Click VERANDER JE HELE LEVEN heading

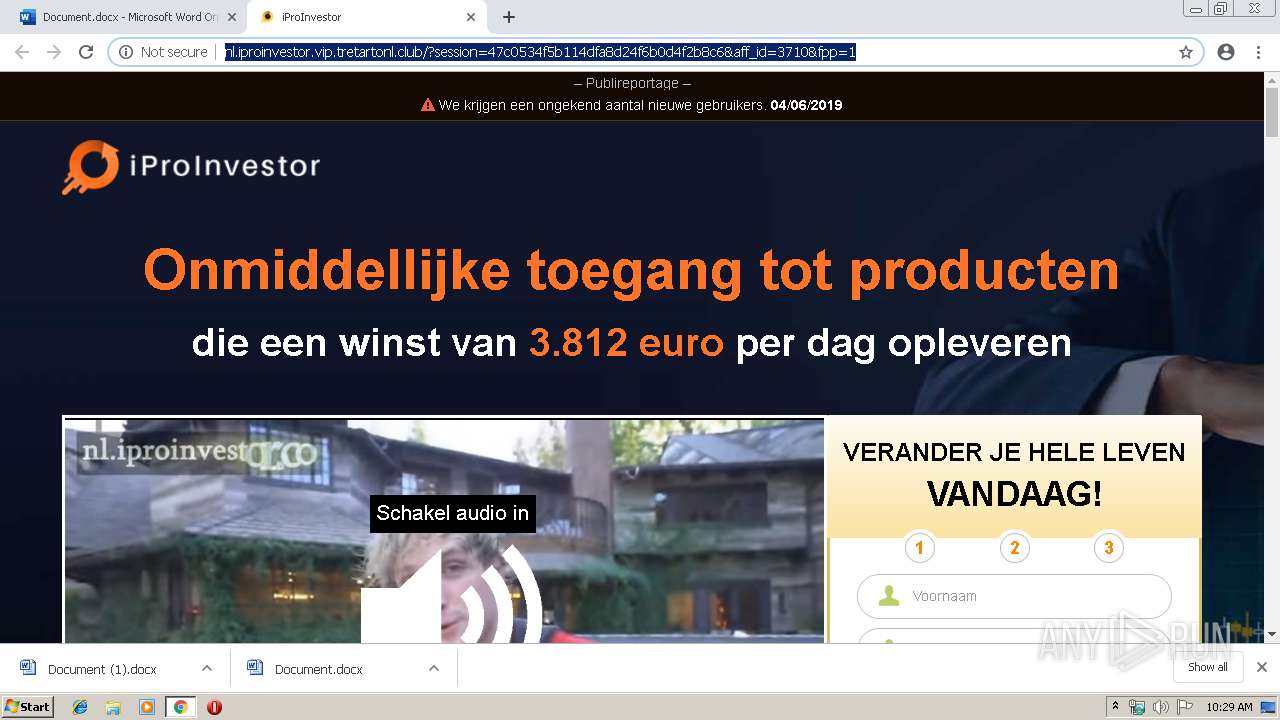pyautogui.click(x=1014, y=452)
